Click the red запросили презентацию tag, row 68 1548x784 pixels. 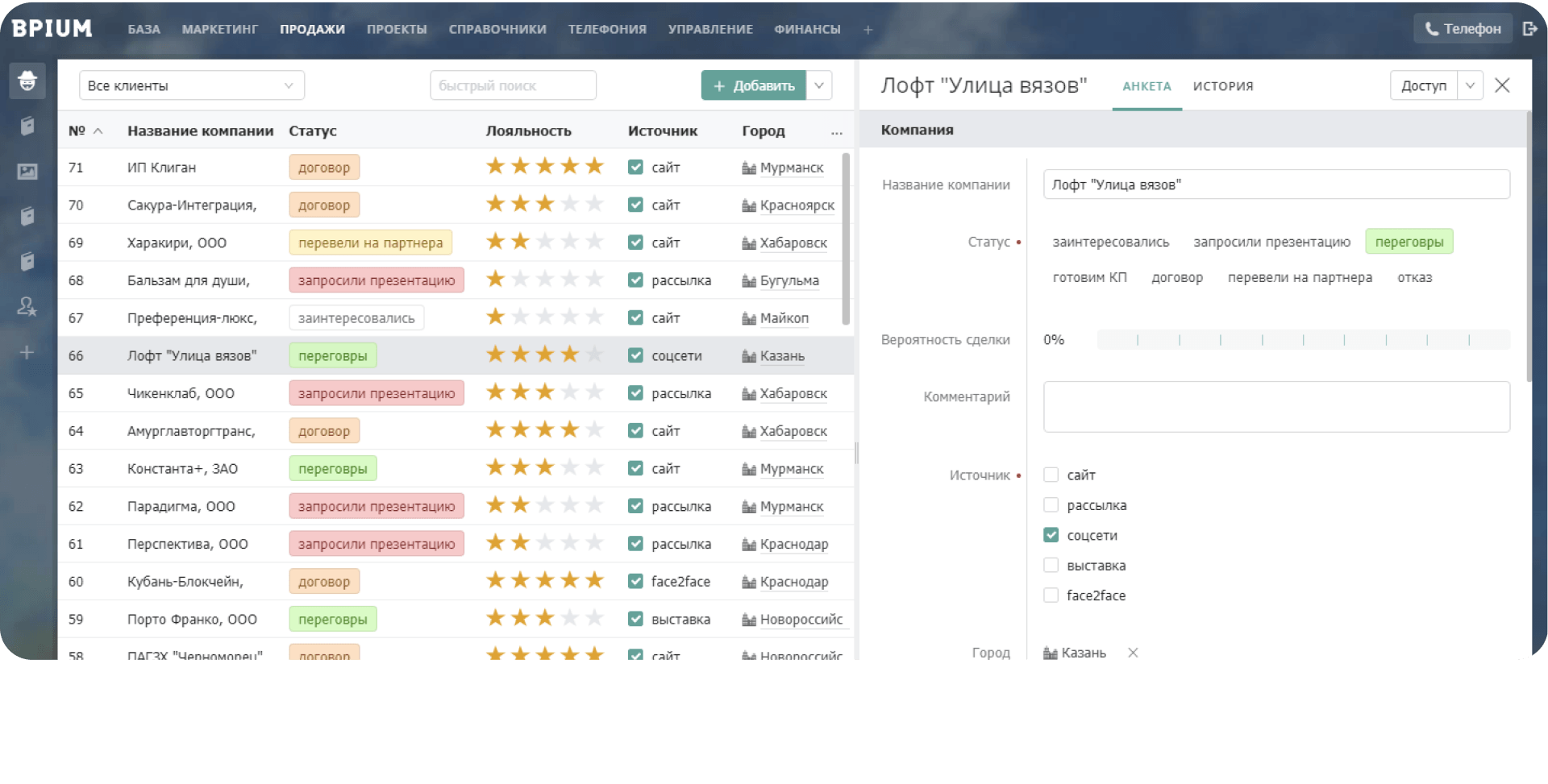pyautogui.click(x=377, y=280)
